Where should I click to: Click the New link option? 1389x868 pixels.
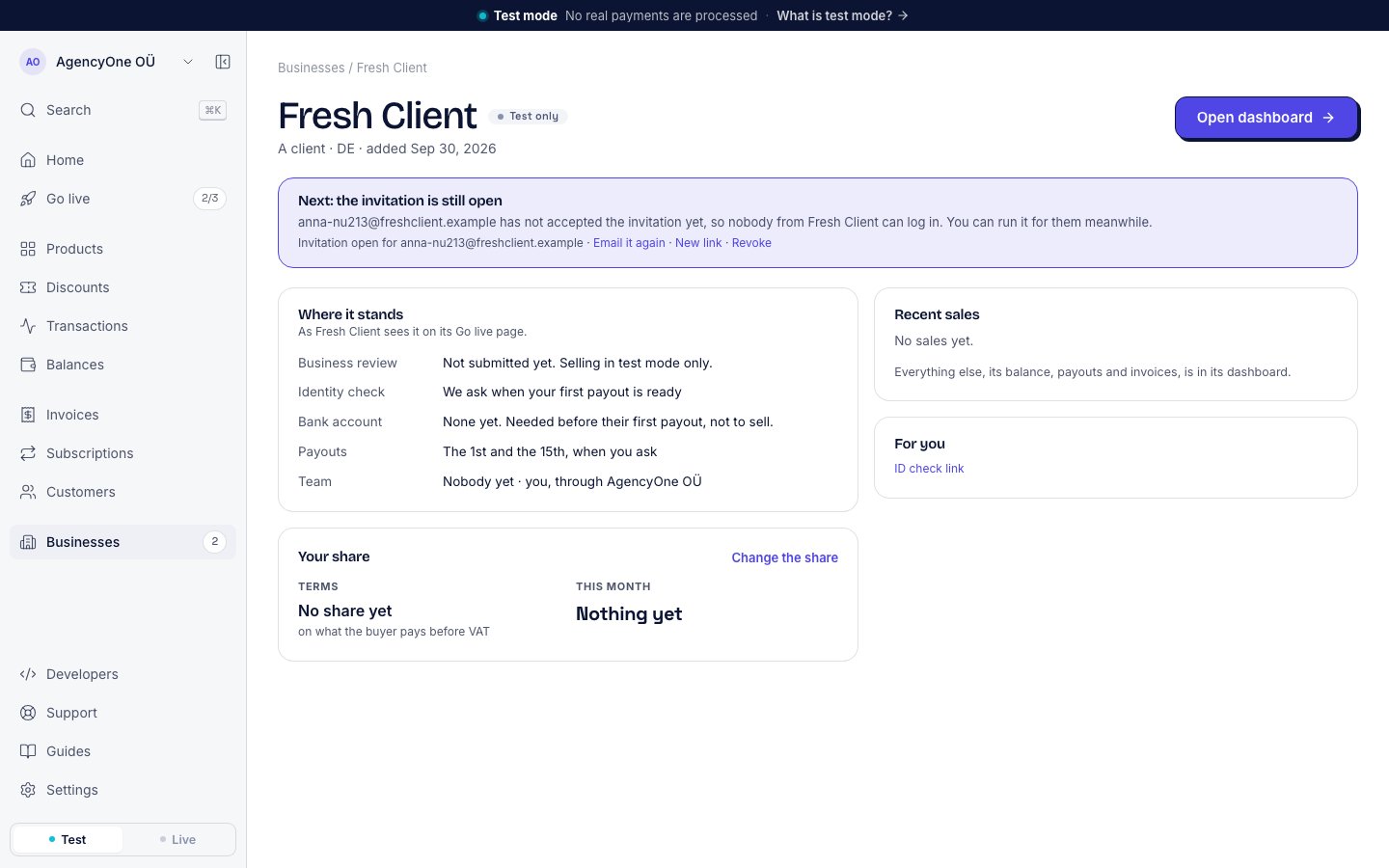[x=698, y=243]
